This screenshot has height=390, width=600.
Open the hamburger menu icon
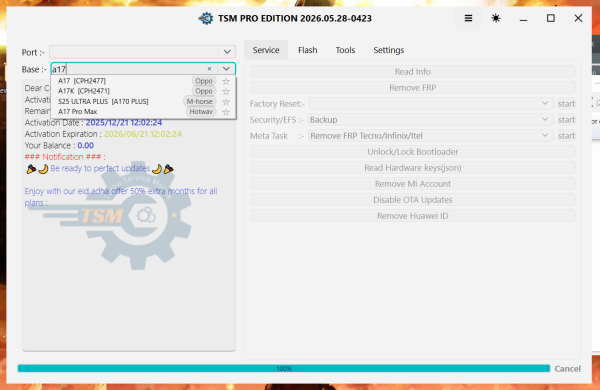tap(468, 18)
